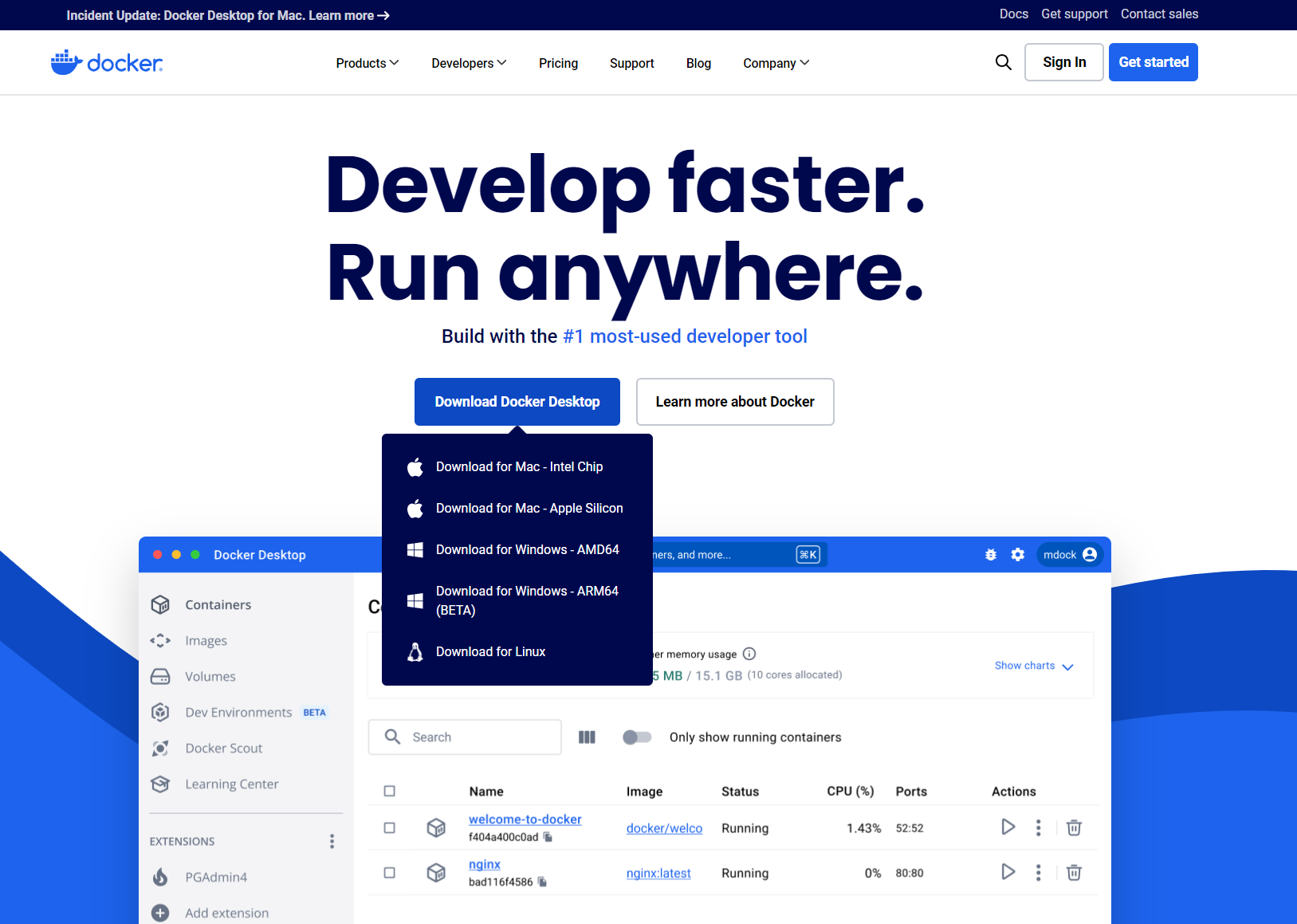Screen dimensions: 1297x924
Task: Open the Docs link in top bar
Action: [x=1014, y=14]
